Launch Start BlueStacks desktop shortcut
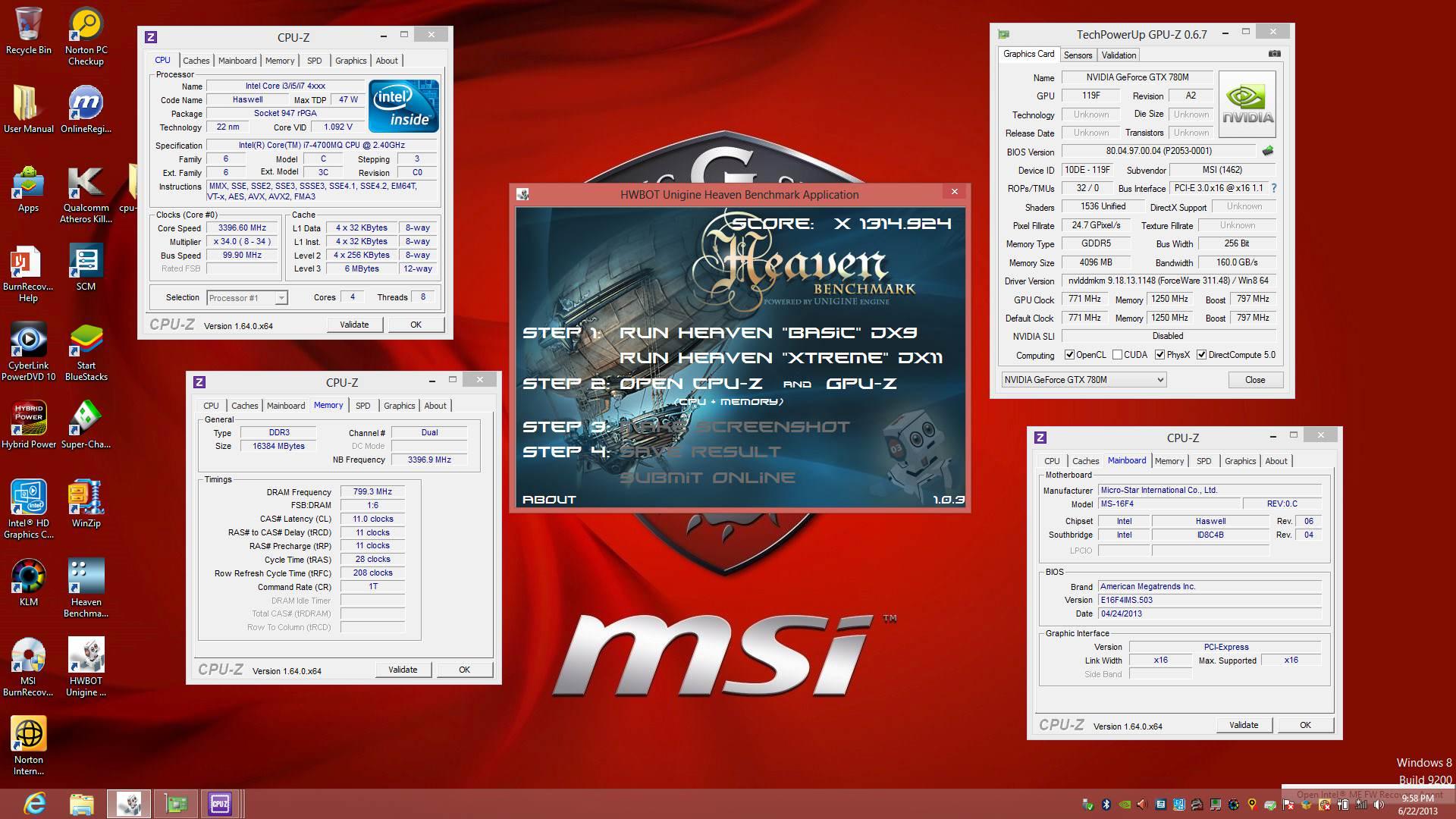This screenshot has height=819, width=1456. 86,352
